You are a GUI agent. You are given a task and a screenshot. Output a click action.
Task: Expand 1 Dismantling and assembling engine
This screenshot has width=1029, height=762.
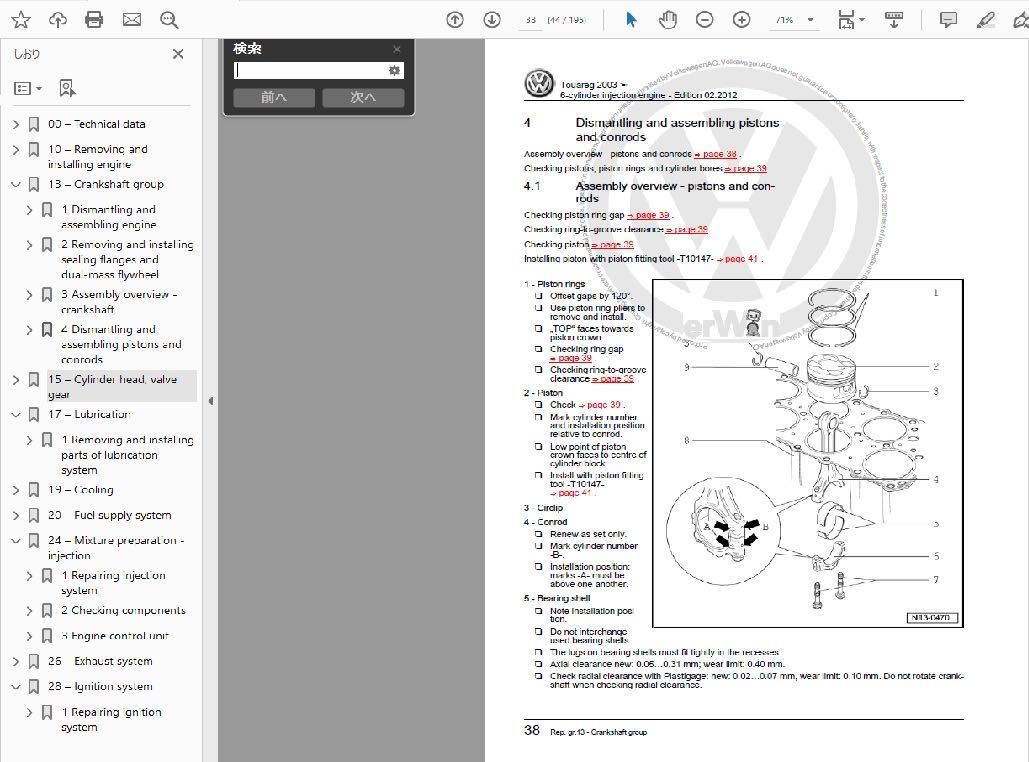point(29,210)
